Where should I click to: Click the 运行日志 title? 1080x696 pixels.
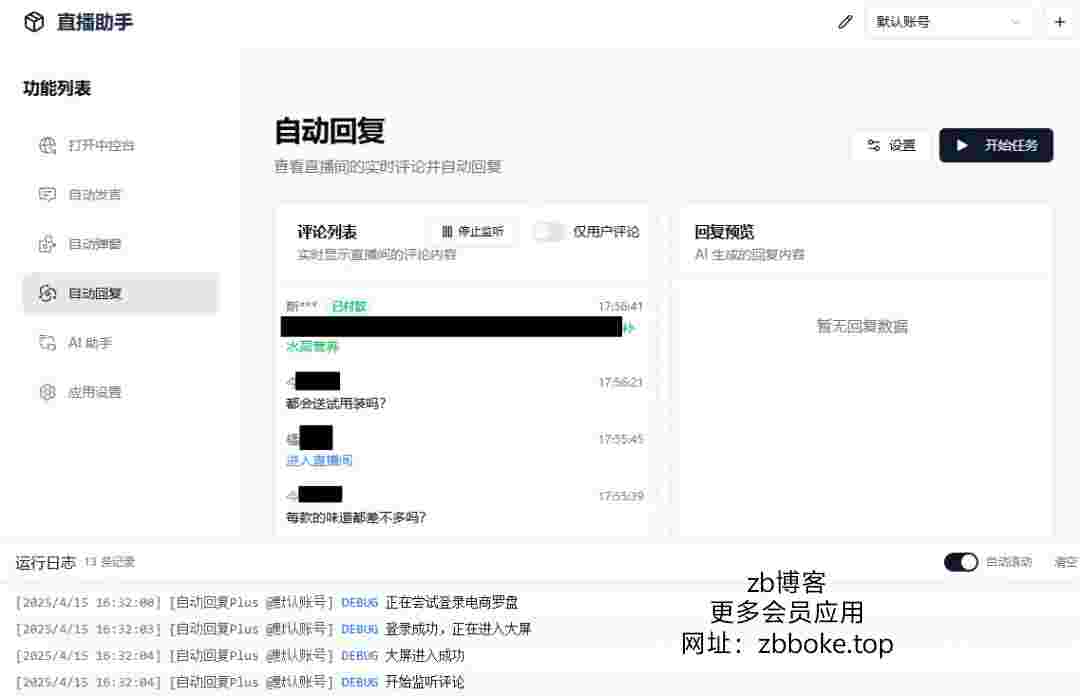(x=45, y=563)
